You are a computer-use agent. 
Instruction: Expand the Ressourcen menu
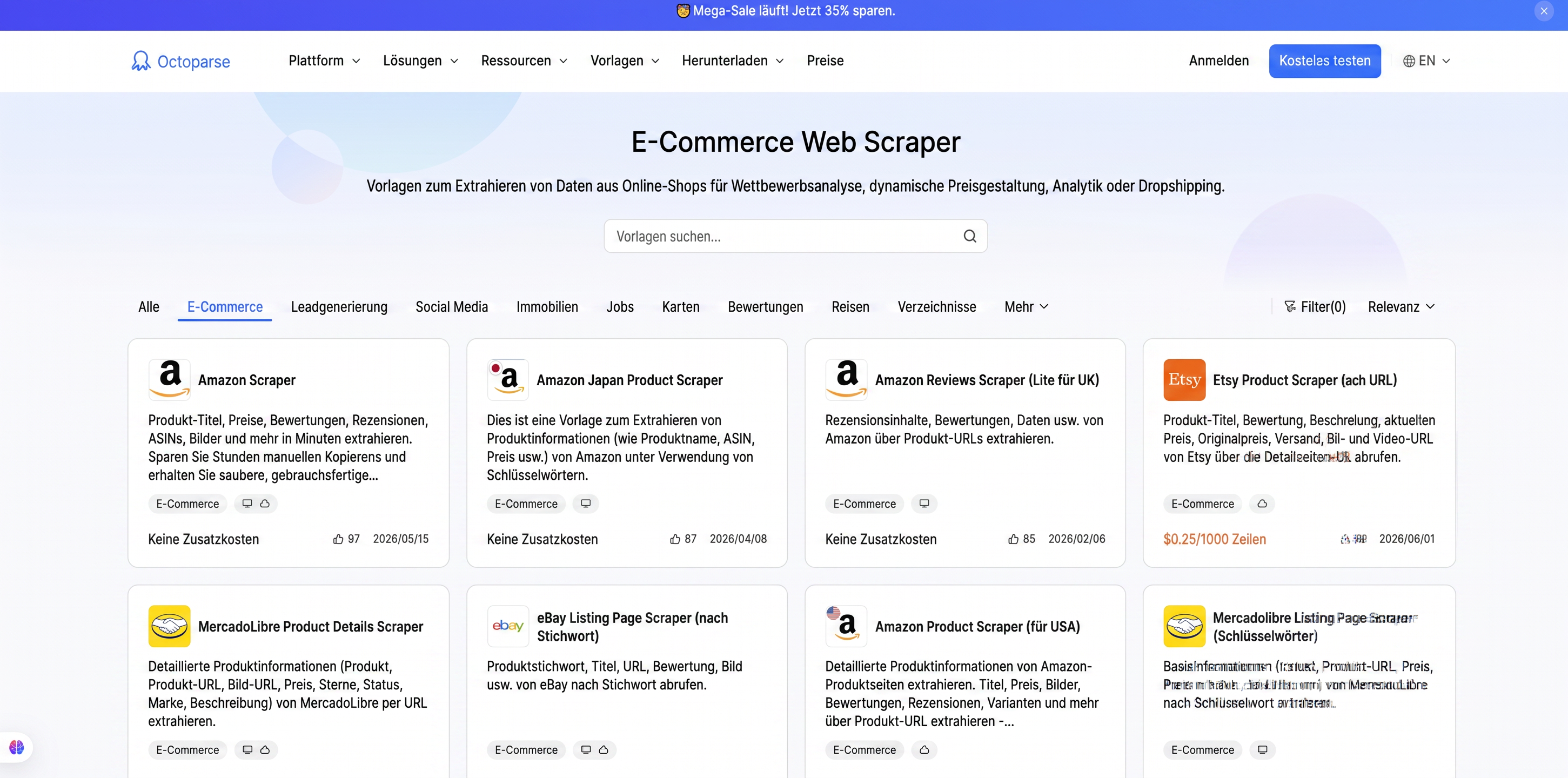[x=524, y=61]
